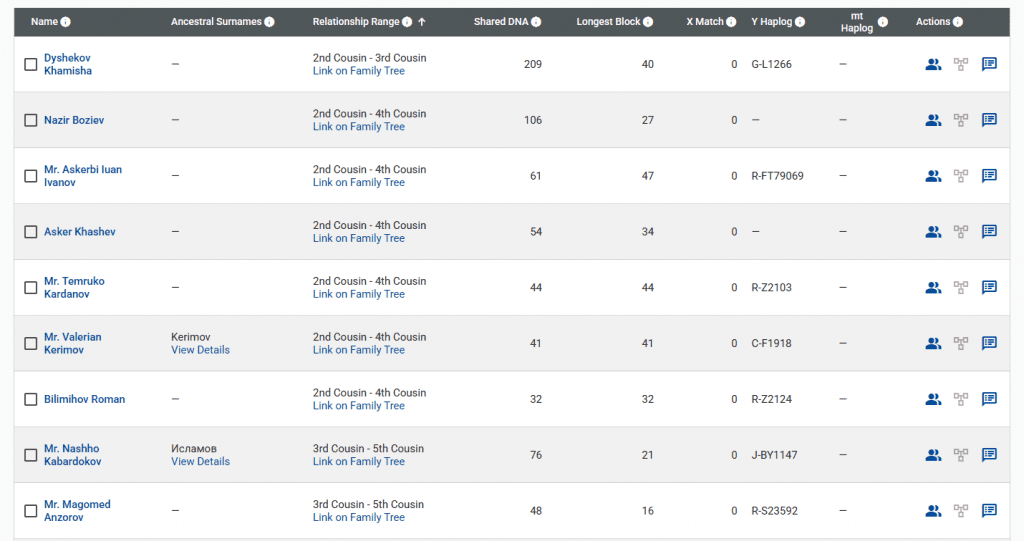The width and height of the screenshot is (1024, 541).
Task: Toggle the sort arrow on Relationship Range
Action: click(x=421, y=22)
